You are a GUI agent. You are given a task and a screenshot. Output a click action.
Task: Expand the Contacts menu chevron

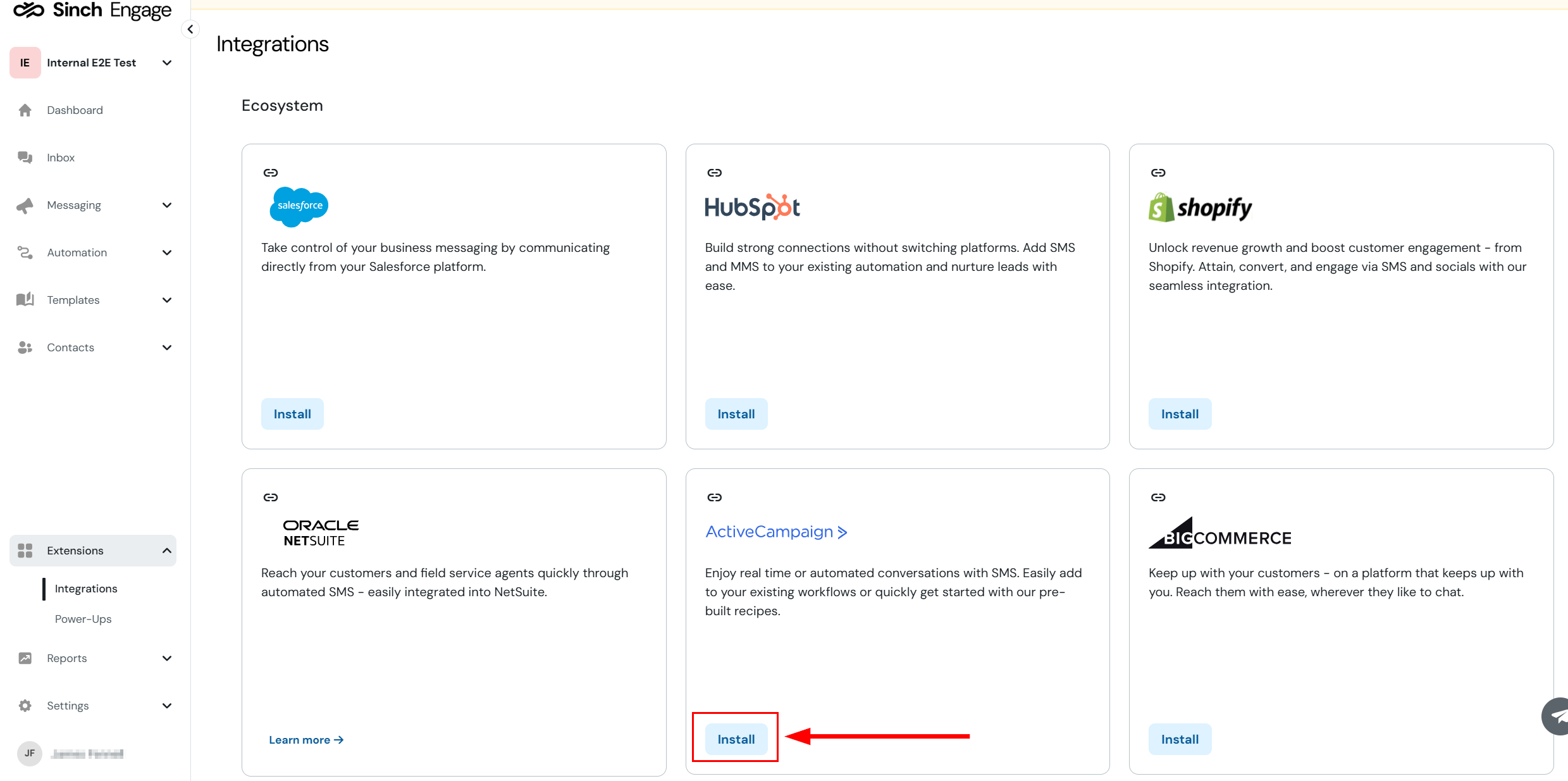point(167,347)
